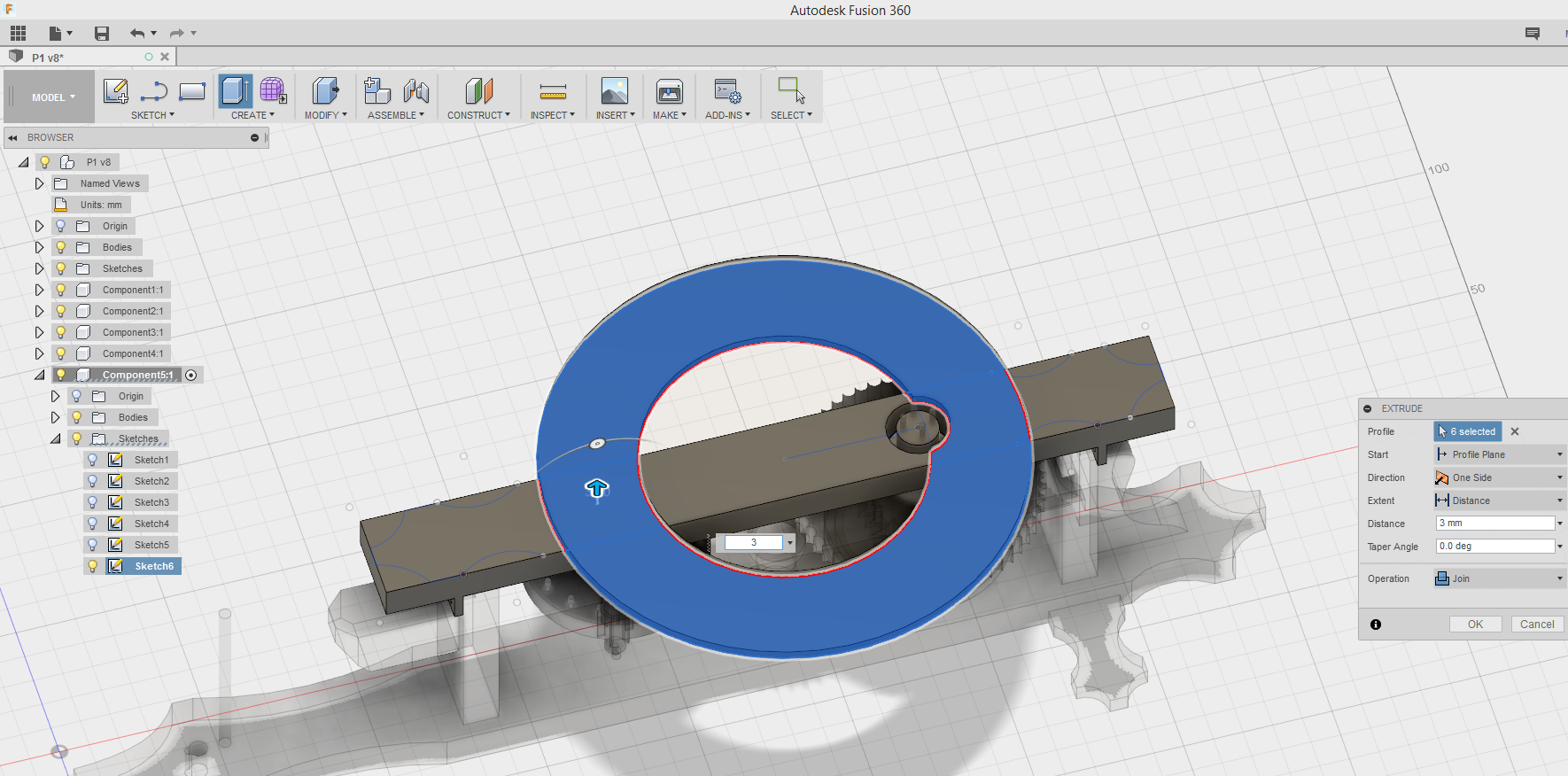Select the 3D Print make icon
Screen dimensions: 1568x776
tap(670, 91)
